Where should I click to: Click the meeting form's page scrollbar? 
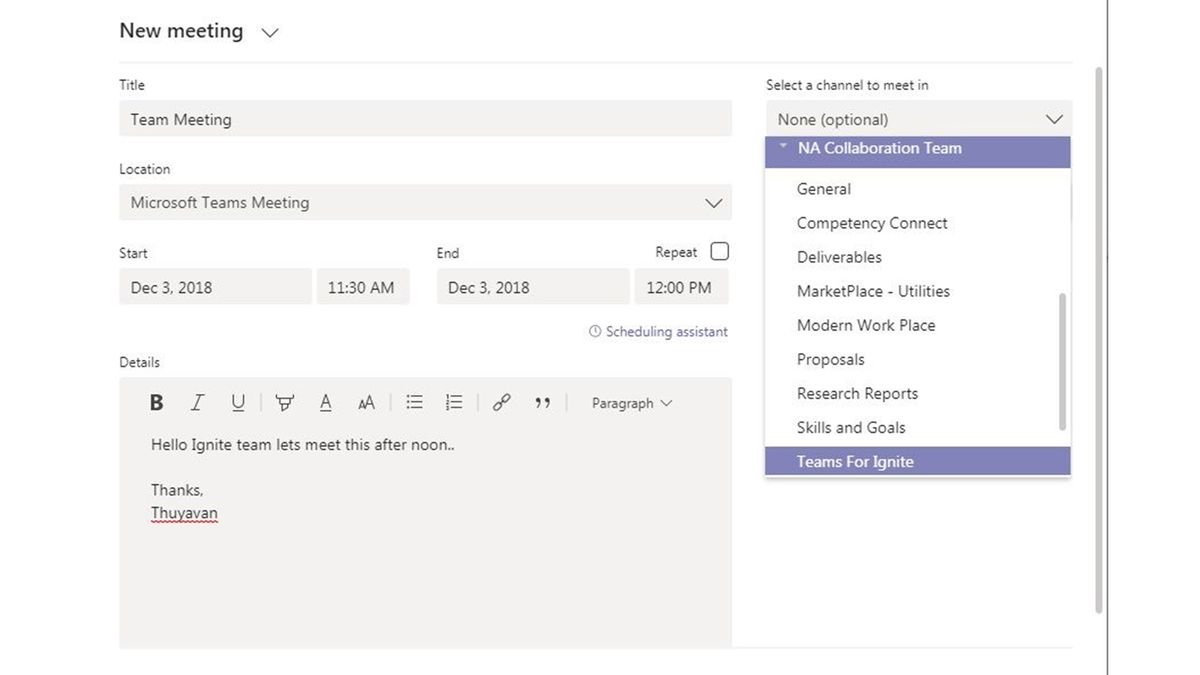(1100, 340)
